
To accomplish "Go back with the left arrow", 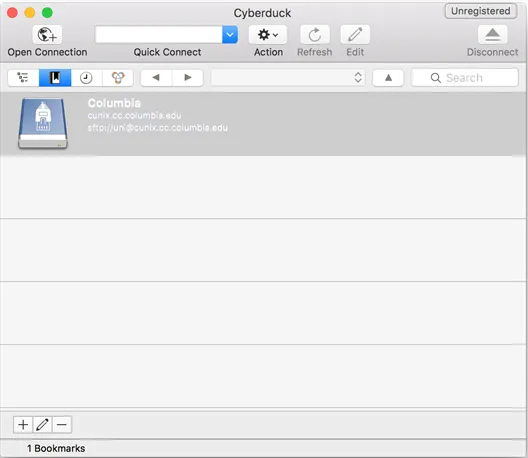I will (156, 78).
